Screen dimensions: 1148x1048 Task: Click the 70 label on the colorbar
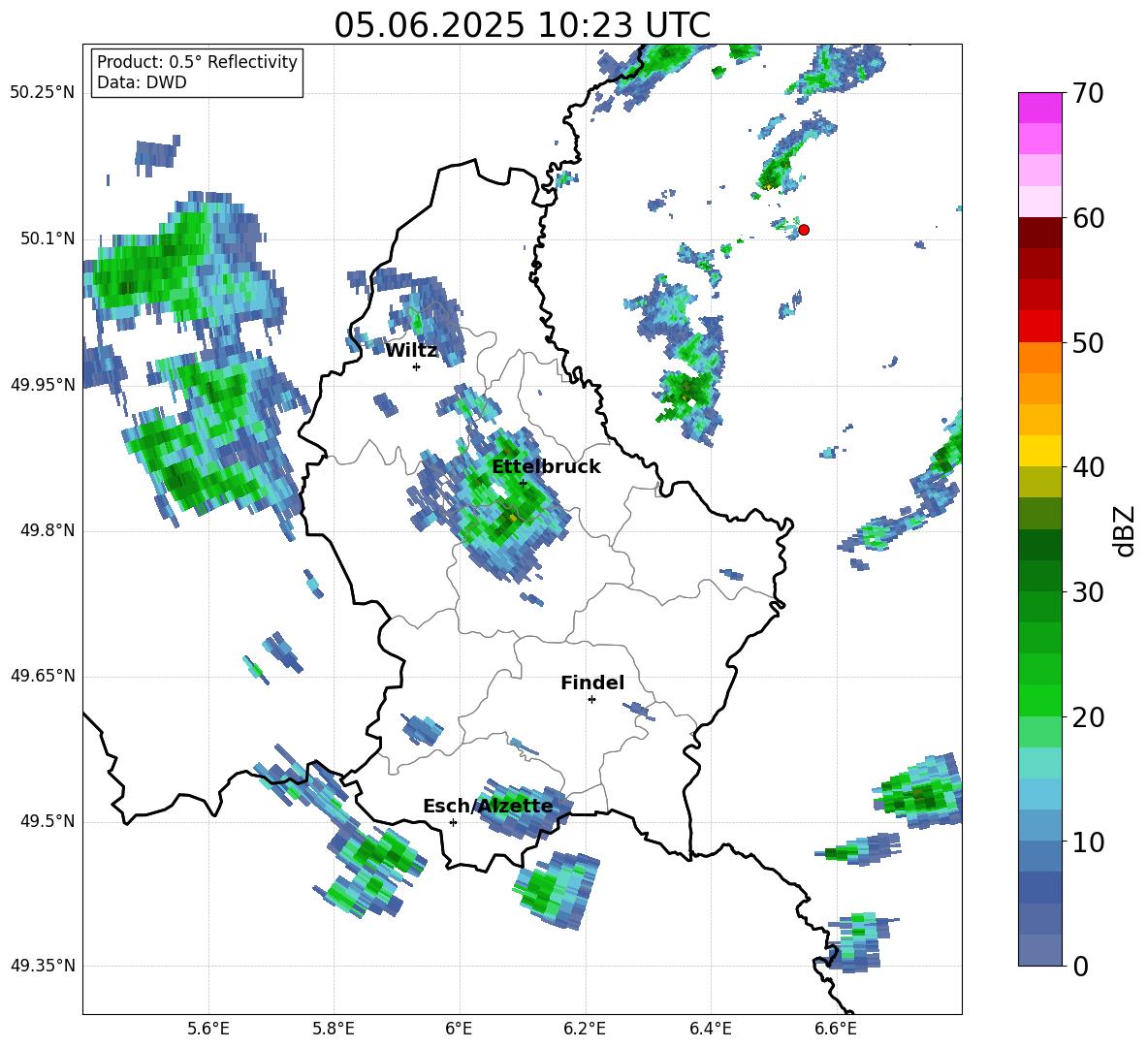click(x=1088, y=94)
